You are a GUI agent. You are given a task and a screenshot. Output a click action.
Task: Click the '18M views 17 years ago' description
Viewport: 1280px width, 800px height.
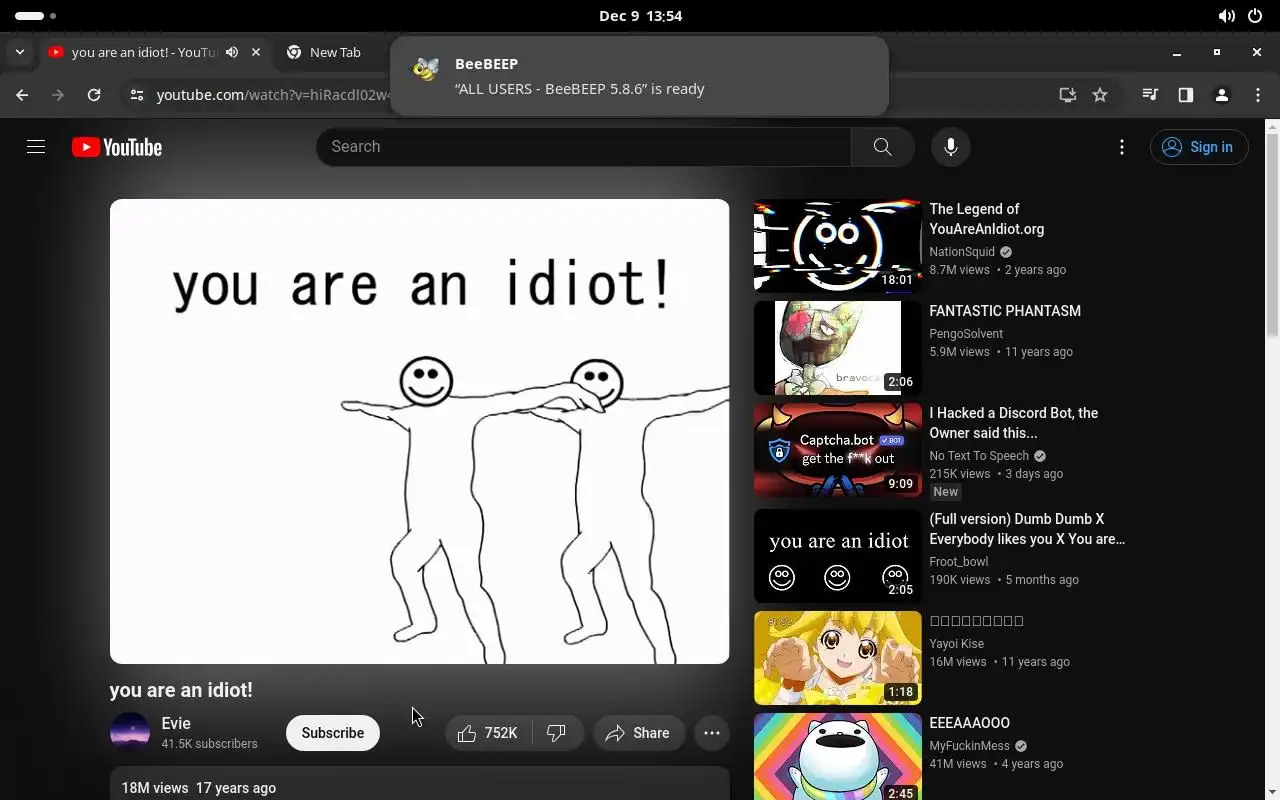pyautogui.click(x=198, y=788)
